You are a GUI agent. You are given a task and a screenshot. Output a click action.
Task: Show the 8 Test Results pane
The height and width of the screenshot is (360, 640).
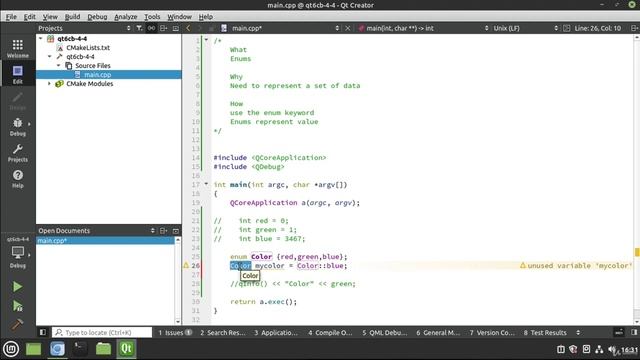(545, 332)
